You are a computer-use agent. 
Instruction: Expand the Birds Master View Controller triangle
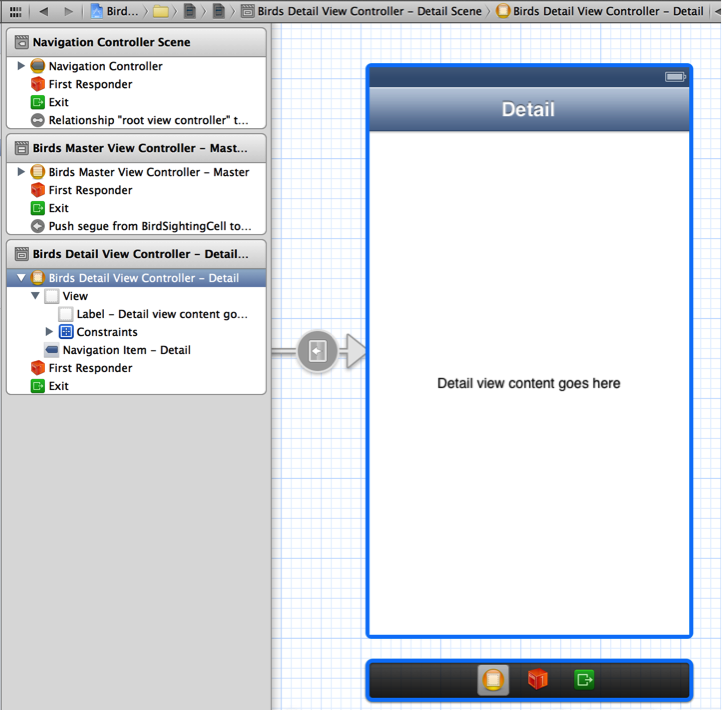21,172
